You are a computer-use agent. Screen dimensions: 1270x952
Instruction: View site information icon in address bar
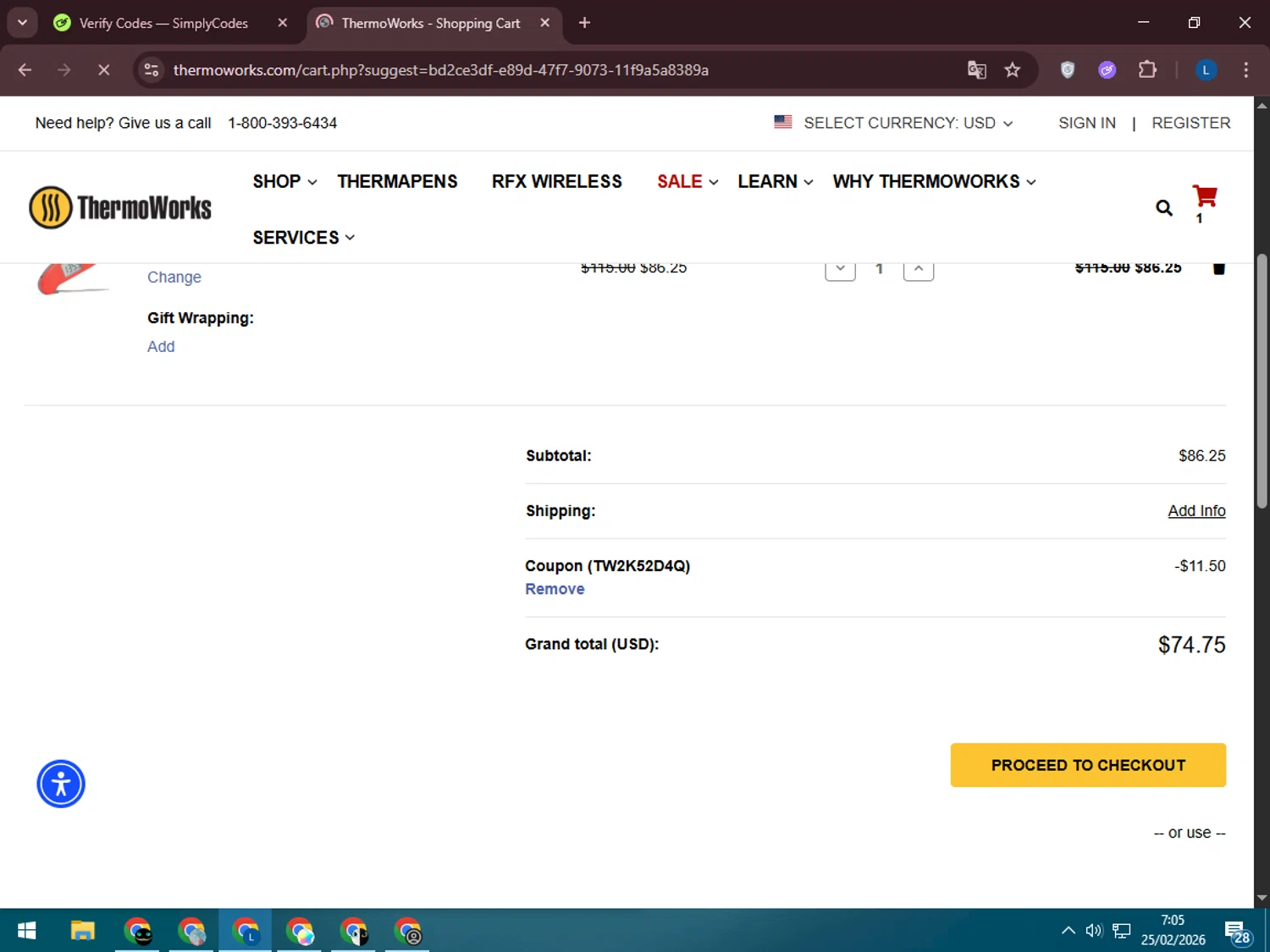click(x=152, y=70)
